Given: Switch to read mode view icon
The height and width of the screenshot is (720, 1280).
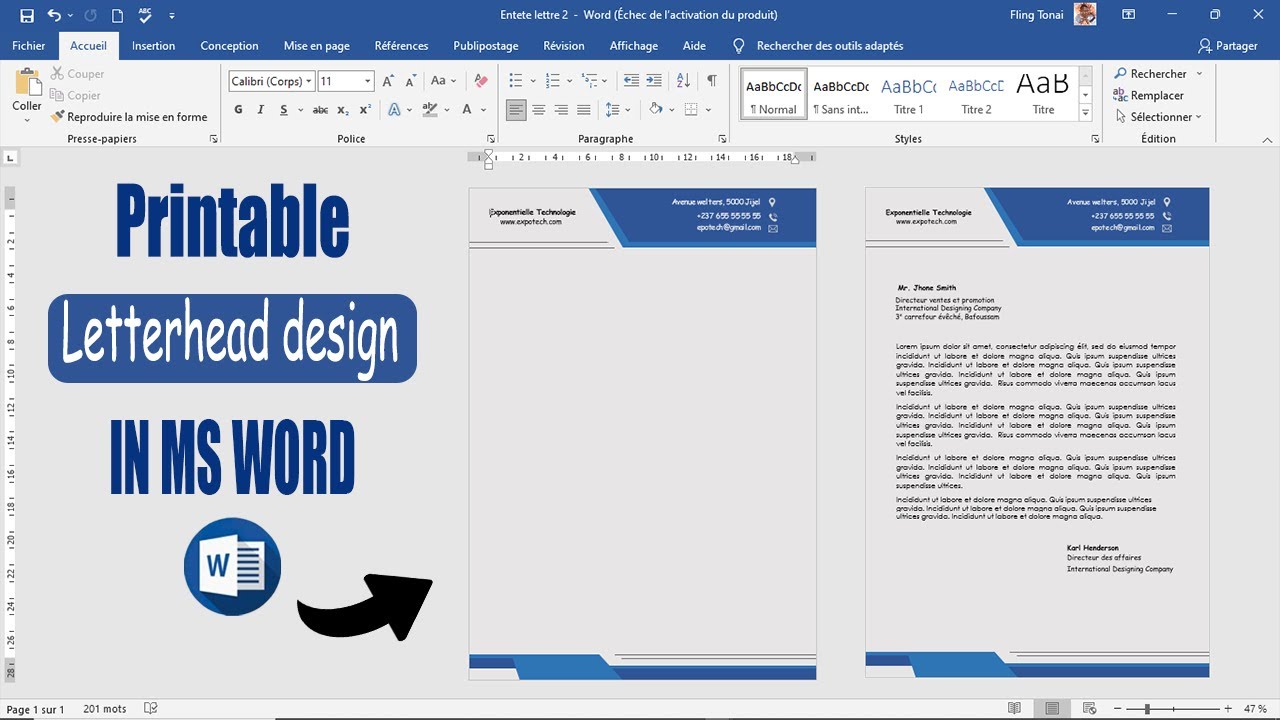Looking at the screenshot, I should pyautogui.click(x=1015, y=709).
